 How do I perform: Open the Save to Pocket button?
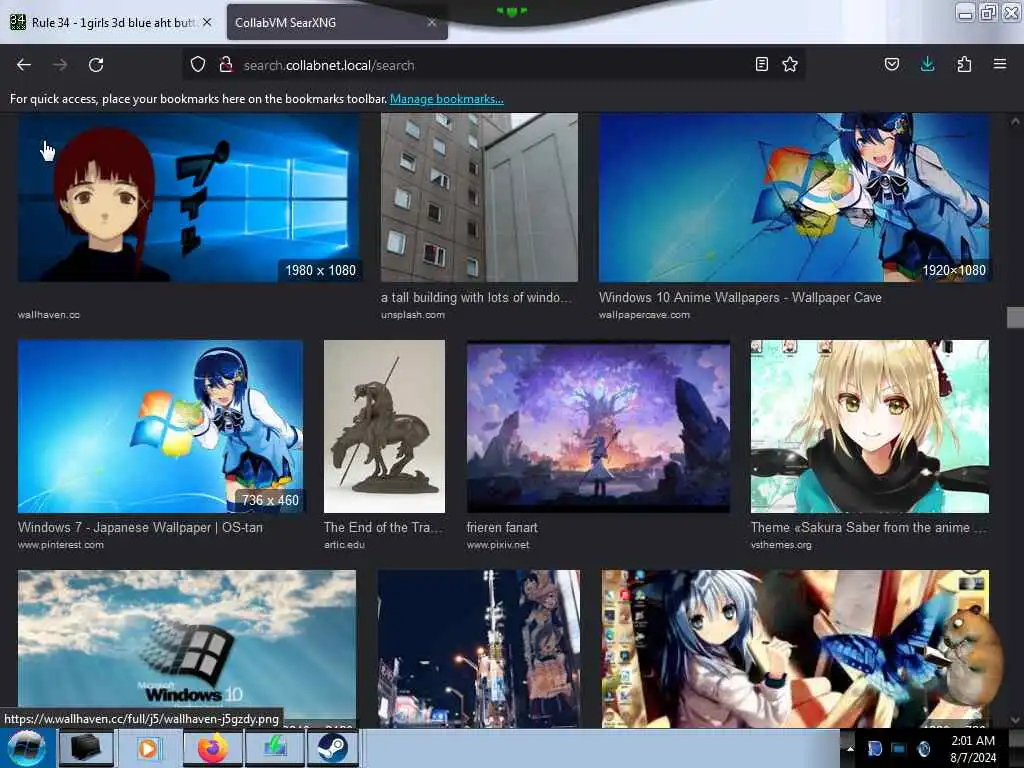tap(891, 64)
